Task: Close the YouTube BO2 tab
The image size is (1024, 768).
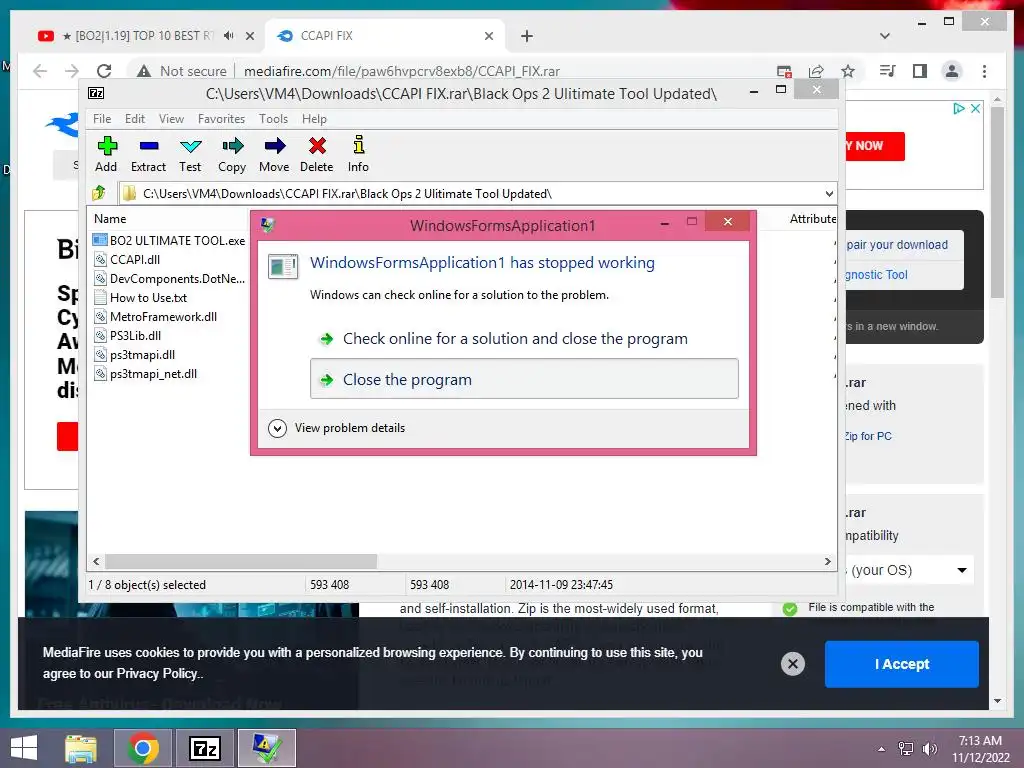Action: (249, 36)
